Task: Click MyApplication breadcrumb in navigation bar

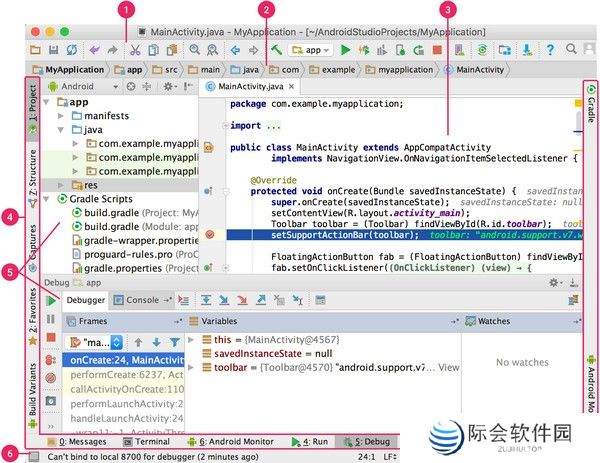Action: tap(68, 70)
